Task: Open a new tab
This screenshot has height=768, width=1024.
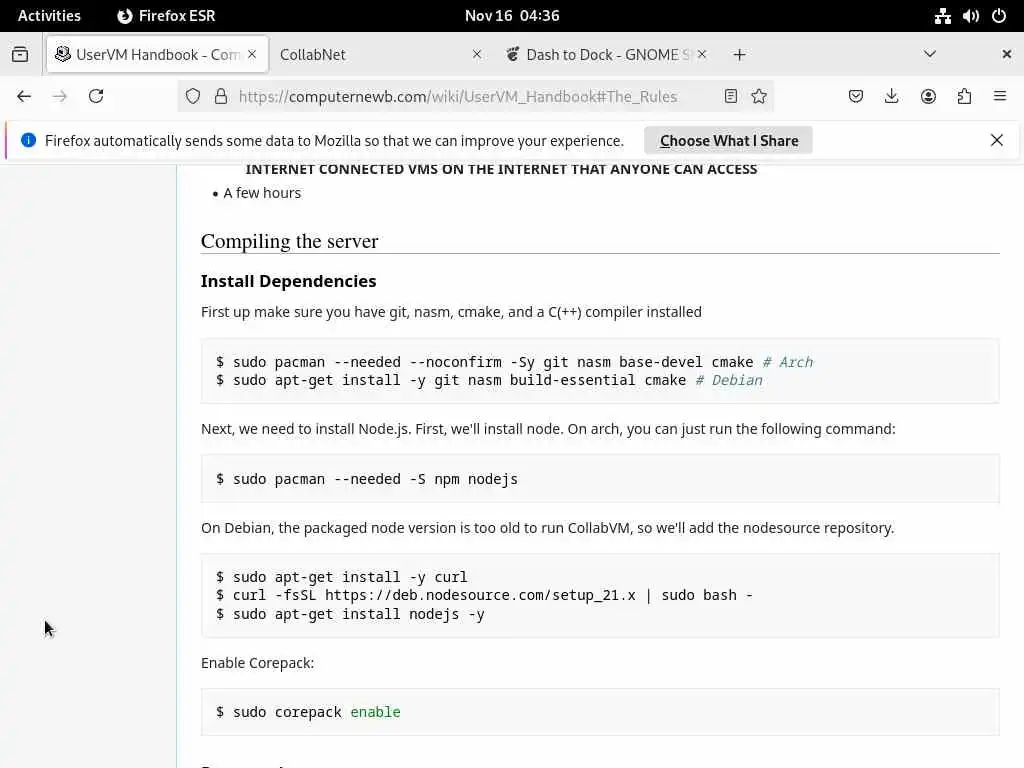Action: coord(739,54)
